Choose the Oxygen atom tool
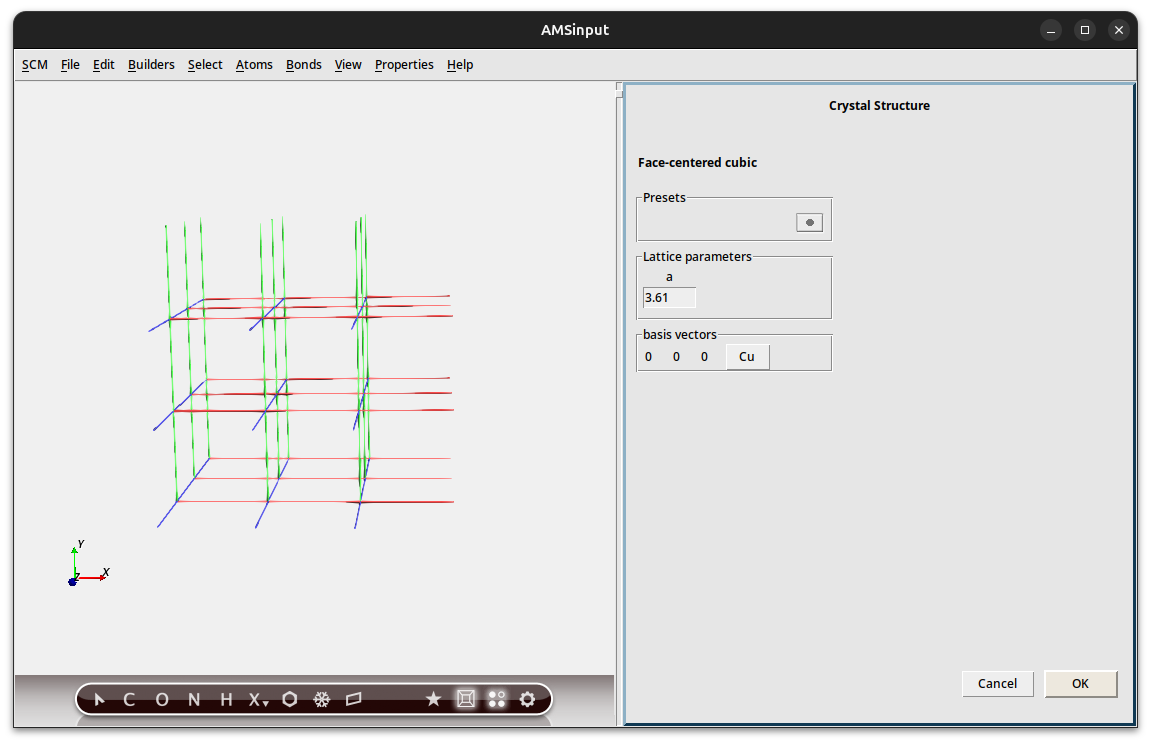Viewport: 1151px width, 744px height. click(x=162, y=700)
